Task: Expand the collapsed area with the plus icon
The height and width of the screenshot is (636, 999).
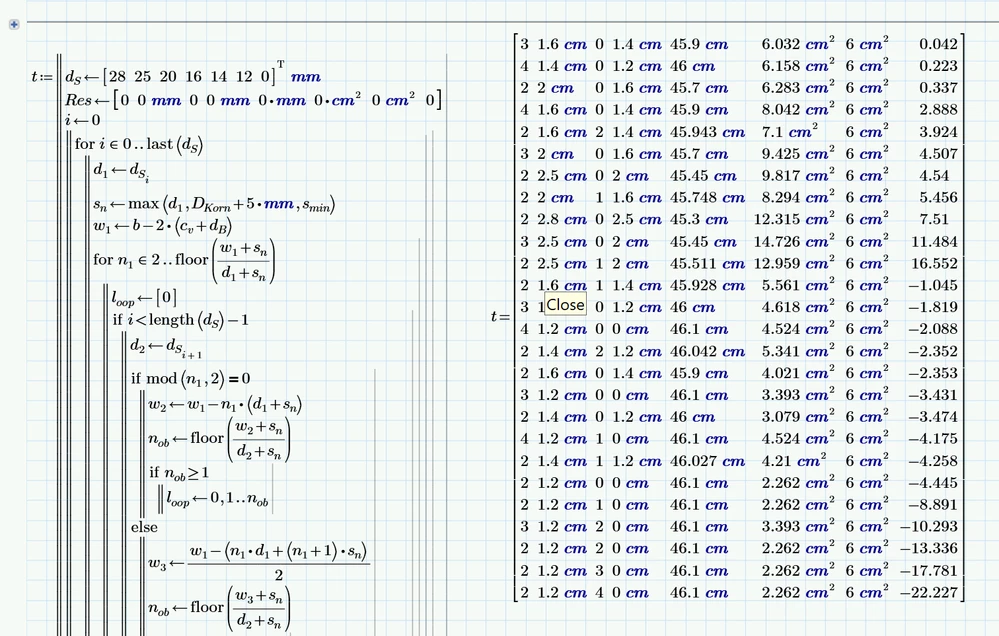Action: pyautogui.click(x=14, y=24)
